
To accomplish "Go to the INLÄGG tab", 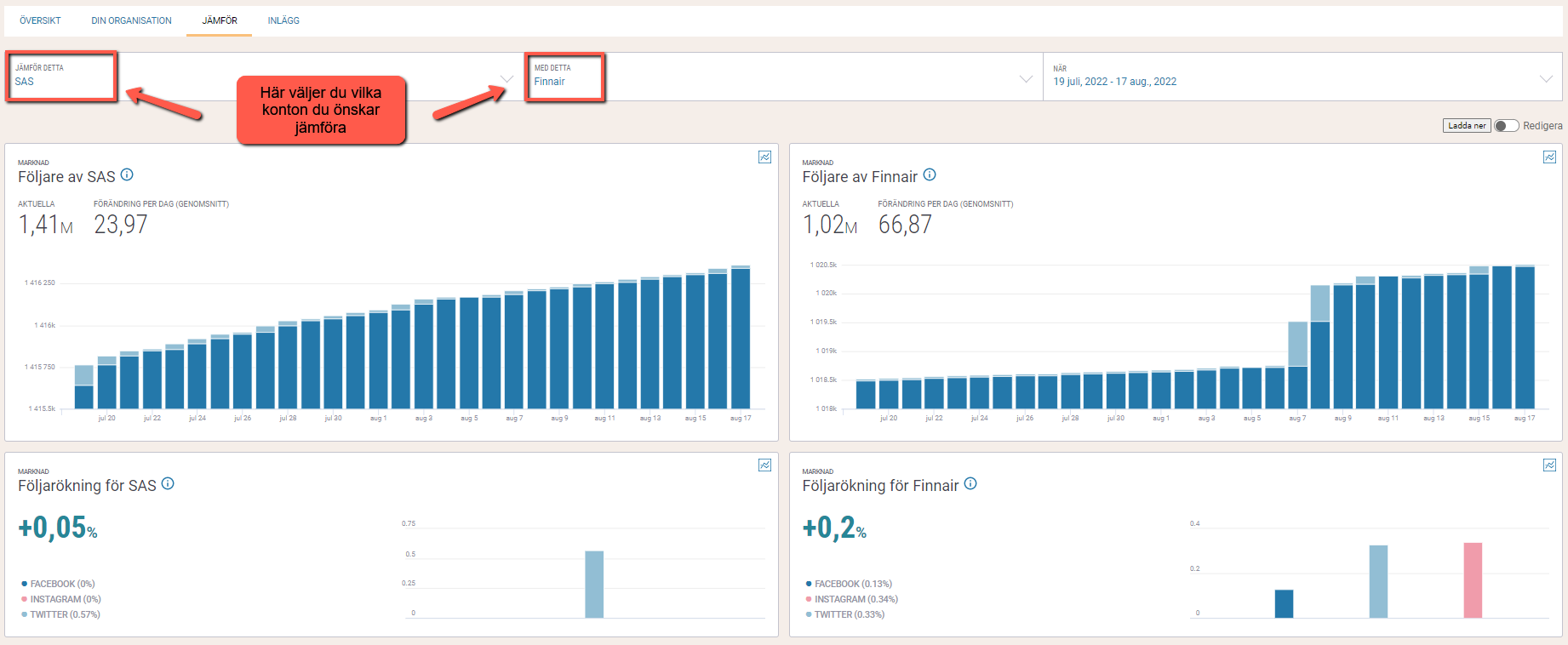I will pyautogui.click(x=283, y=20).
